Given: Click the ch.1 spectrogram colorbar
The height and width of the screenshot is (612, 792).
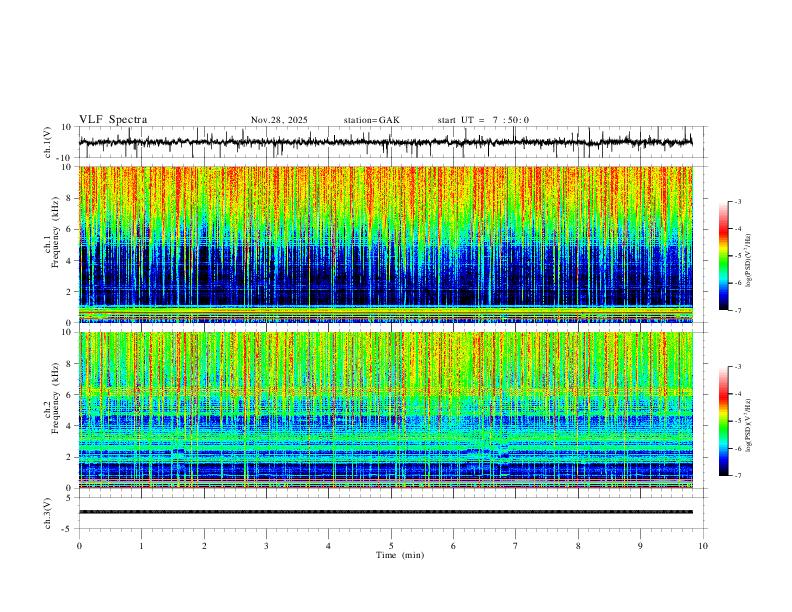Looking at the screenshot, I should [723, 256].
